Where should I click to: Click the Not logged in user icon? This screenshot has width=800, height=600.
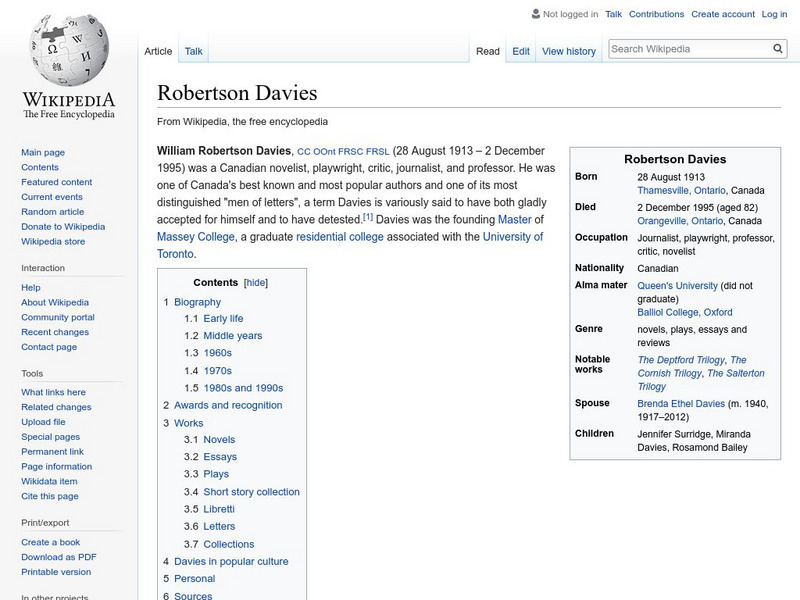(535, 14)
